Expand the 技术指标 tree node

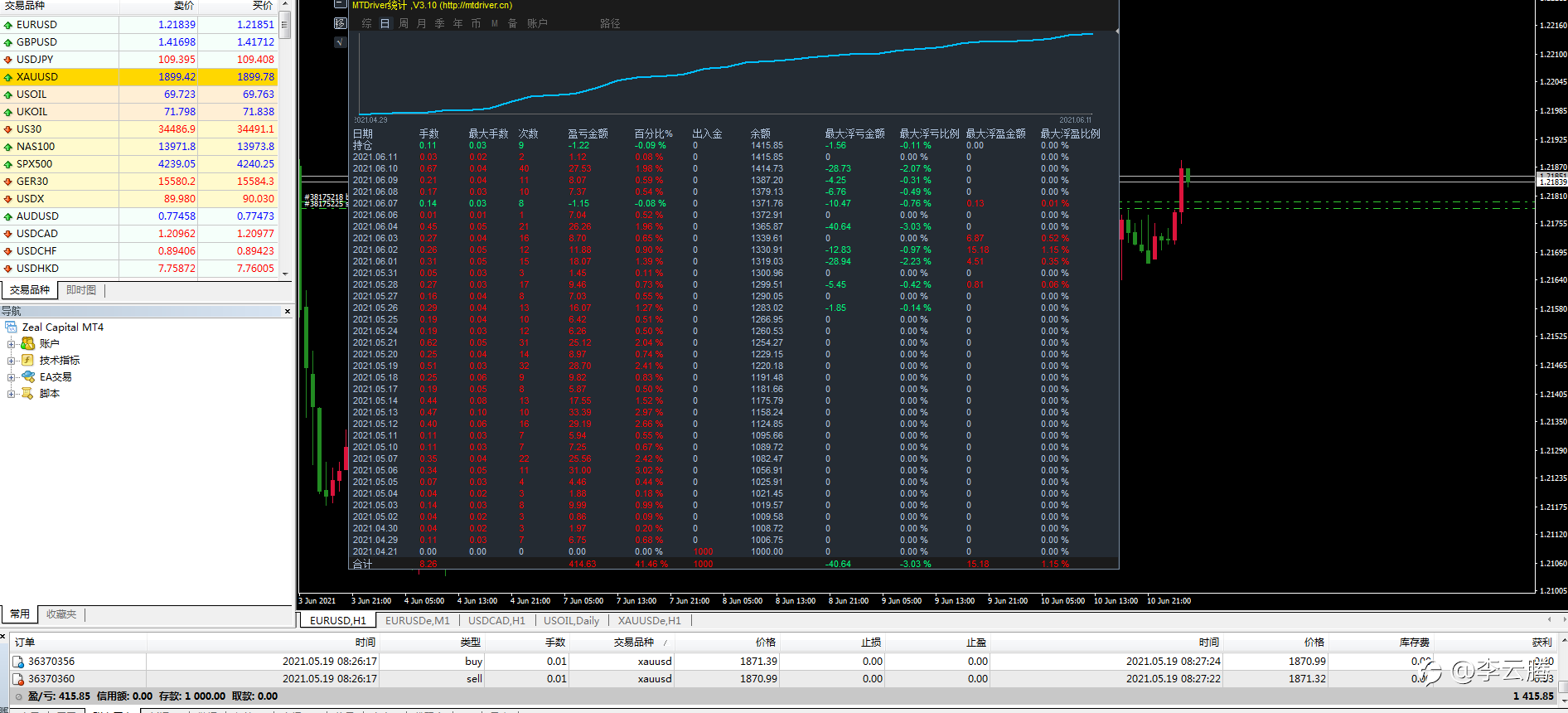pos(12,361)
